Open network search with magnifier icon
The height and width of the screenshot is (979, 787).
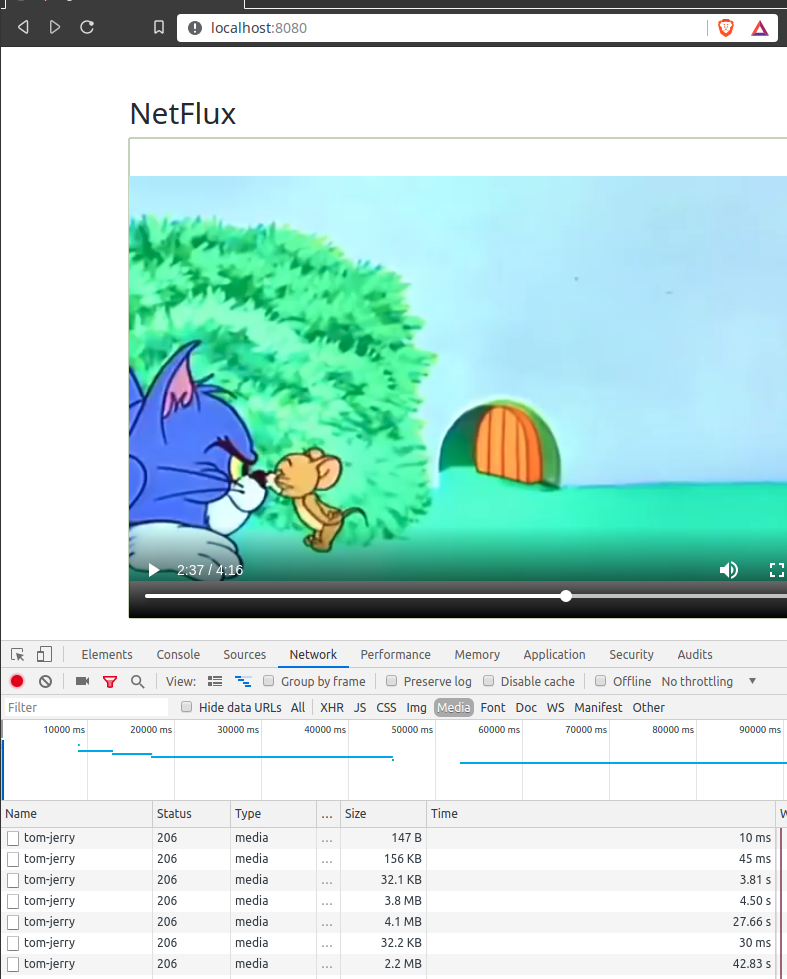[137, 682]
